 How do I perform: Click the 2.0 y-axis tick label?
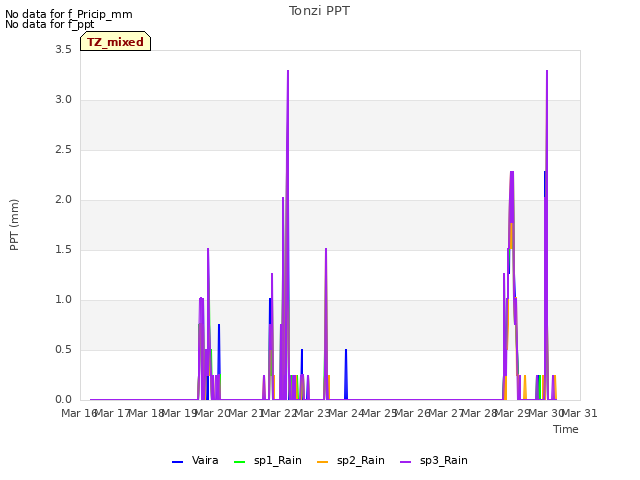click(x=63, y=200)
